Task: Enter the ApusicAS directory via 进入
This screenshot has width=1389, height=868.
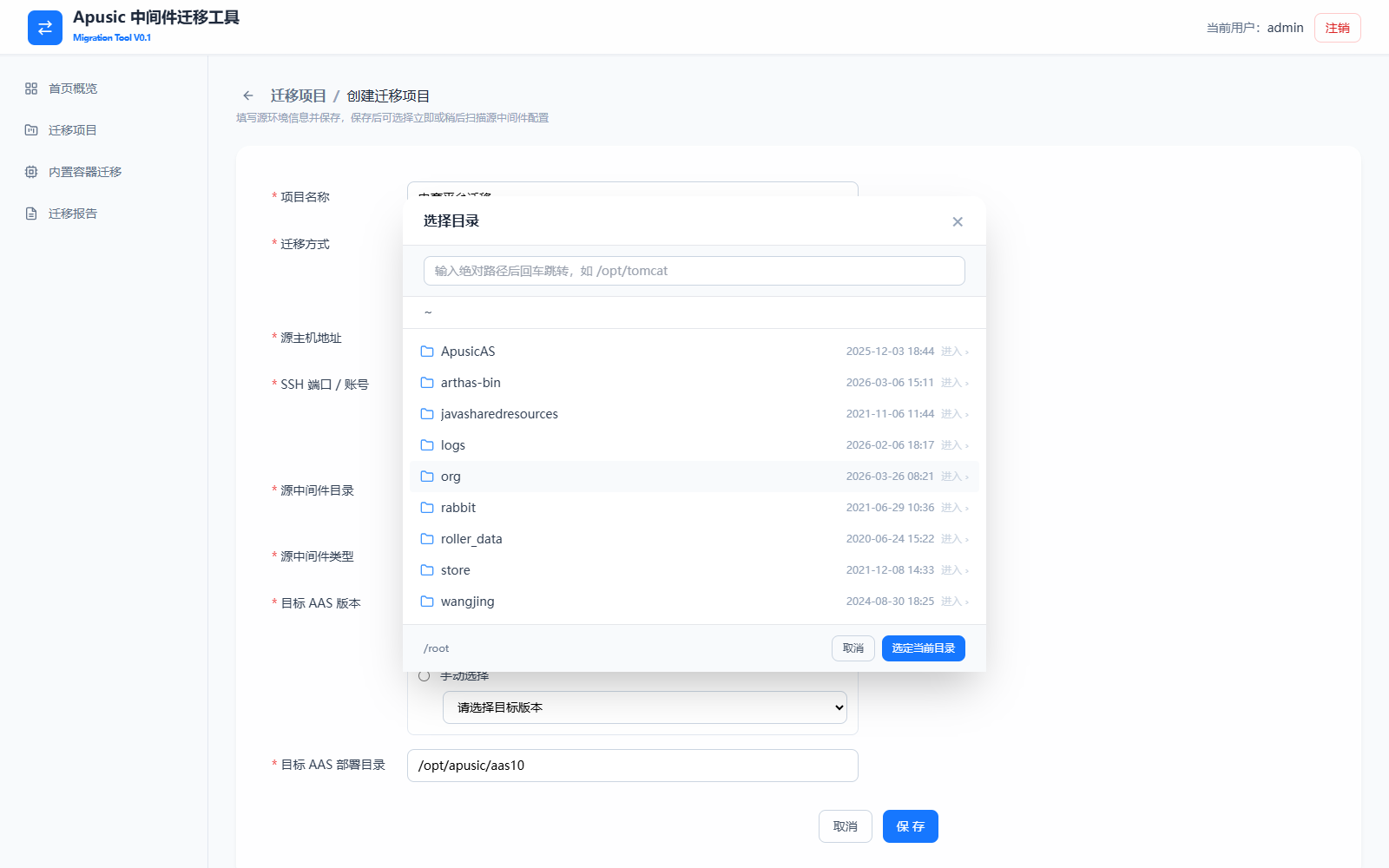Action: click(x=955, y=352)
